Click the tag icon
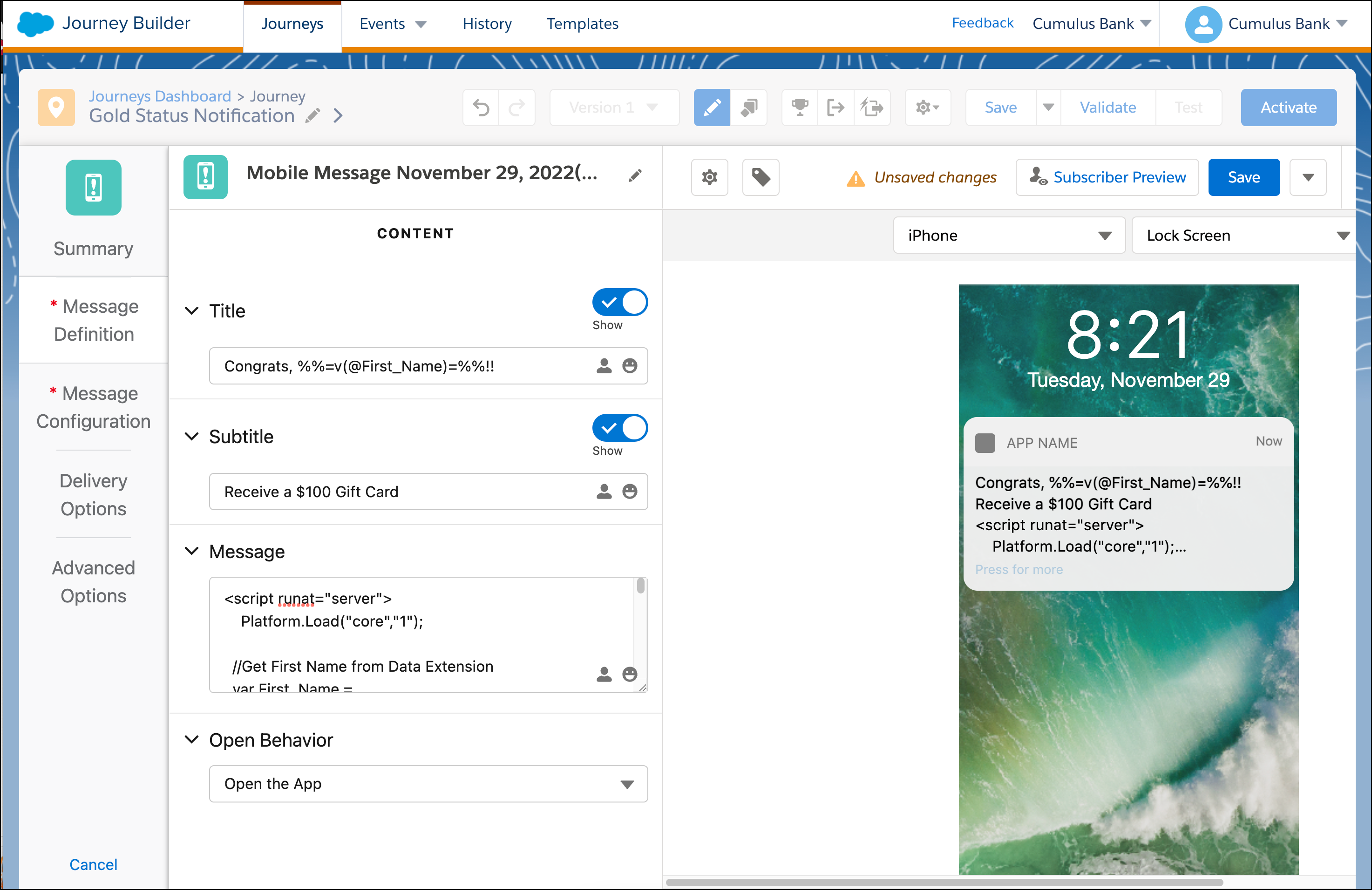1372x890 pixels. pyautogui.click(x=761, y=177)
